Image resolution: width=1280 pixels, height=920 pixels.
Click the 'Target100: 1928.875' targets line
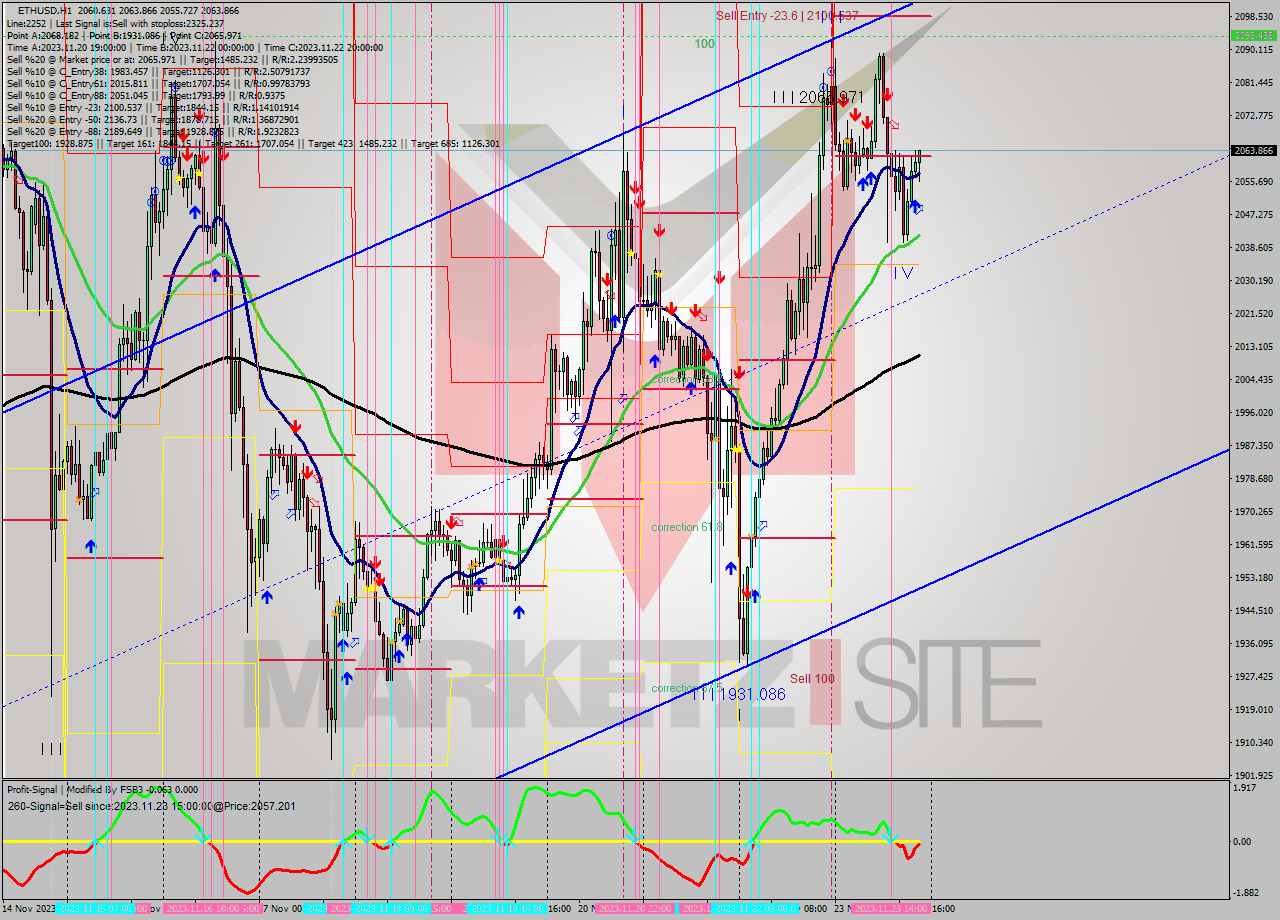tap(253, 143)
